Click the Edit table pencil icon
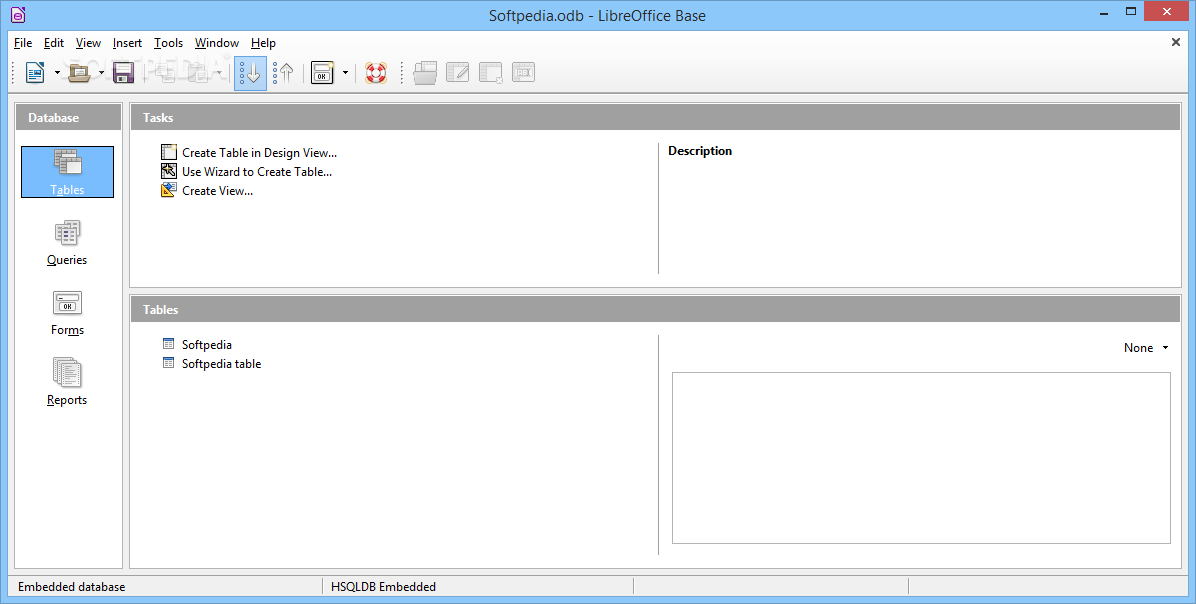Screen dimensions: 1196x604 pos(458,72)
